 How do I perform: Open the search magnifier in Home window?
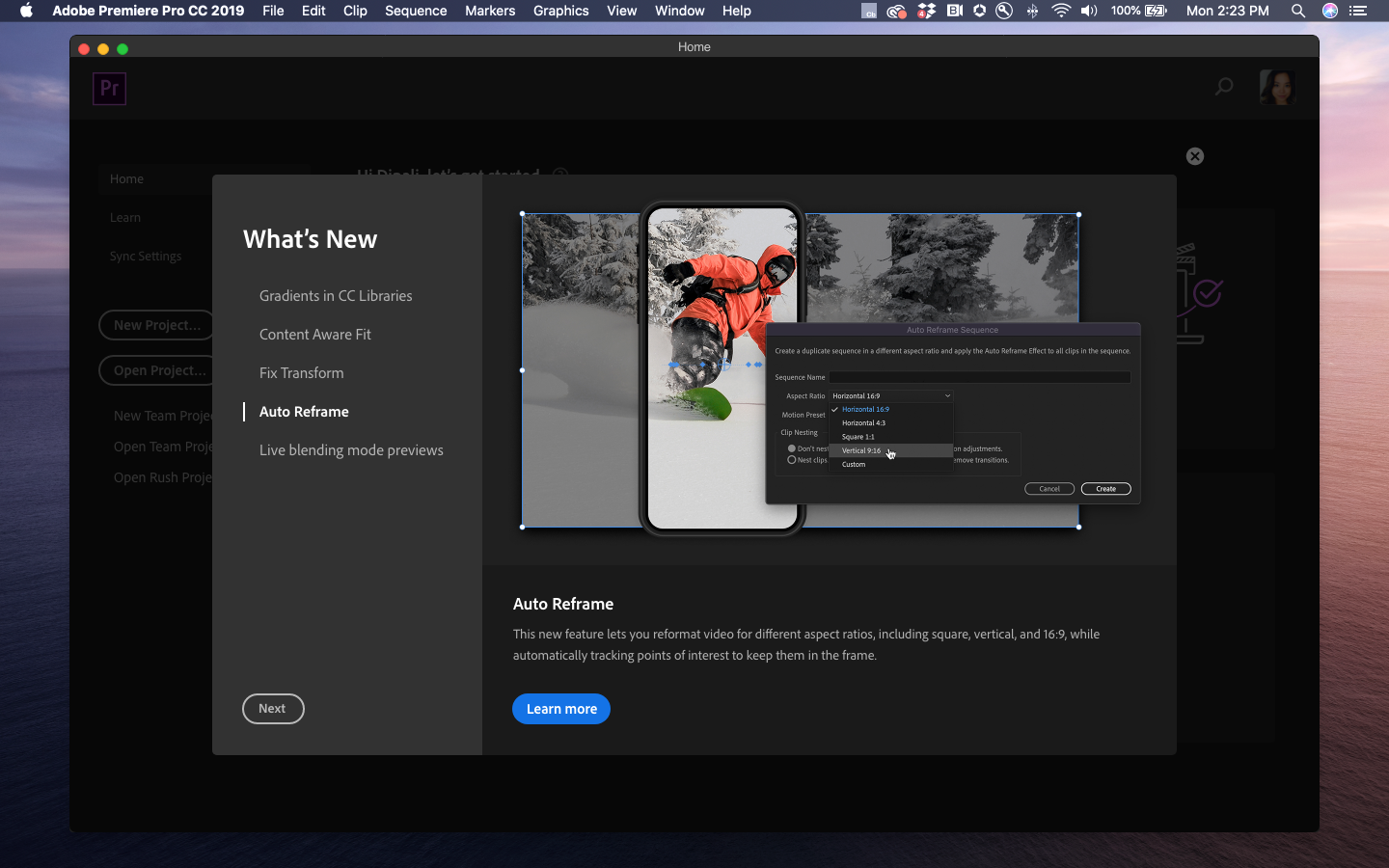click(1224, 88)
